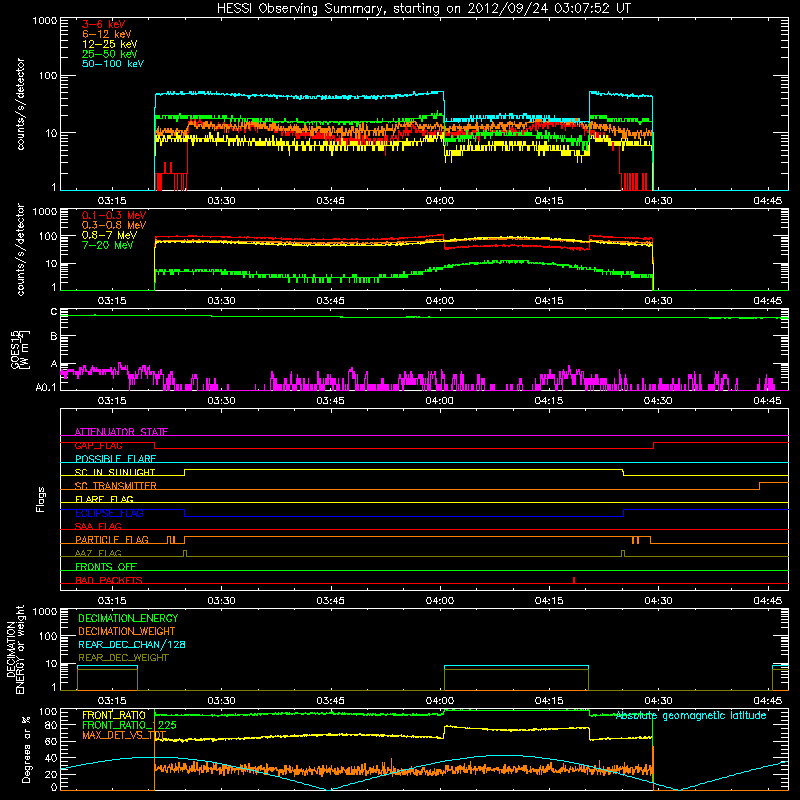Screen dimensions: 800x800
Task: Click the FRONT_RATIO_1225 legend label
Action: click(x=129, y=725)
